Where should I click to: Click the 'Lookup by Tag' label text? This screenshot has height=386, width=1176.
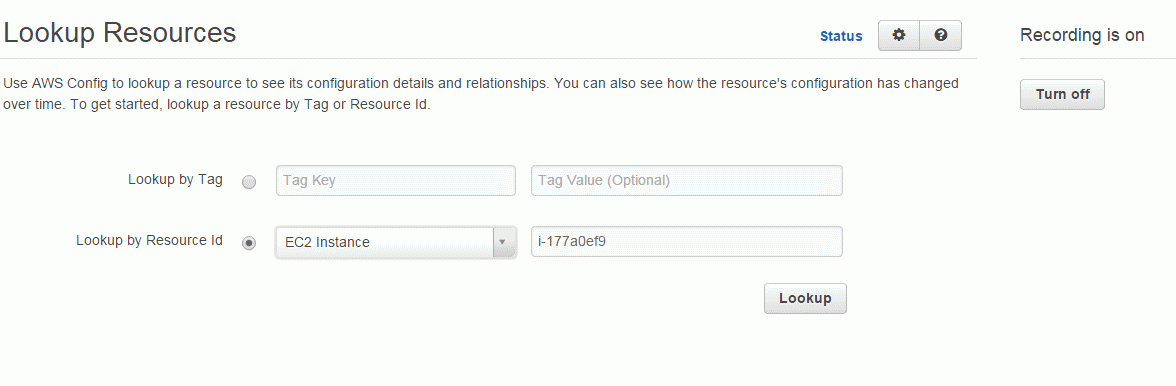[176, 180]
